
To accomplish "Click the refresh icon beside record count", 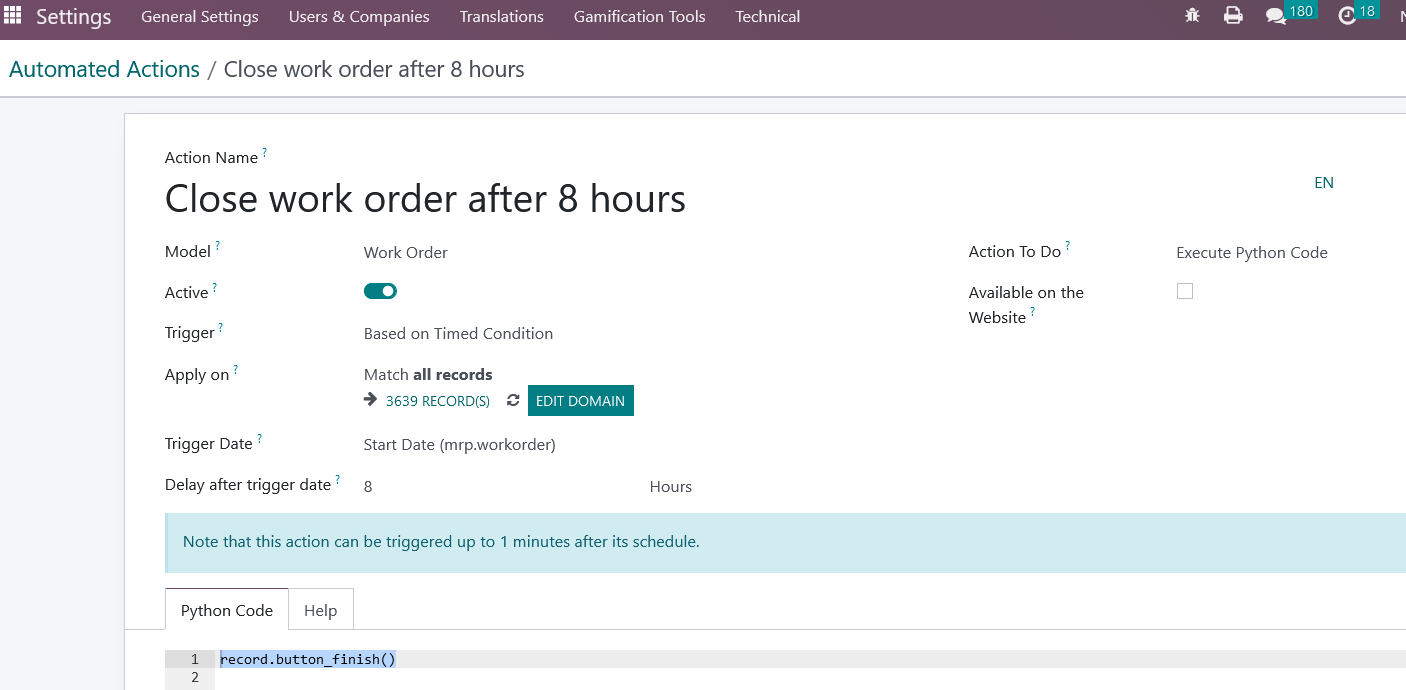I will [513, 401].
